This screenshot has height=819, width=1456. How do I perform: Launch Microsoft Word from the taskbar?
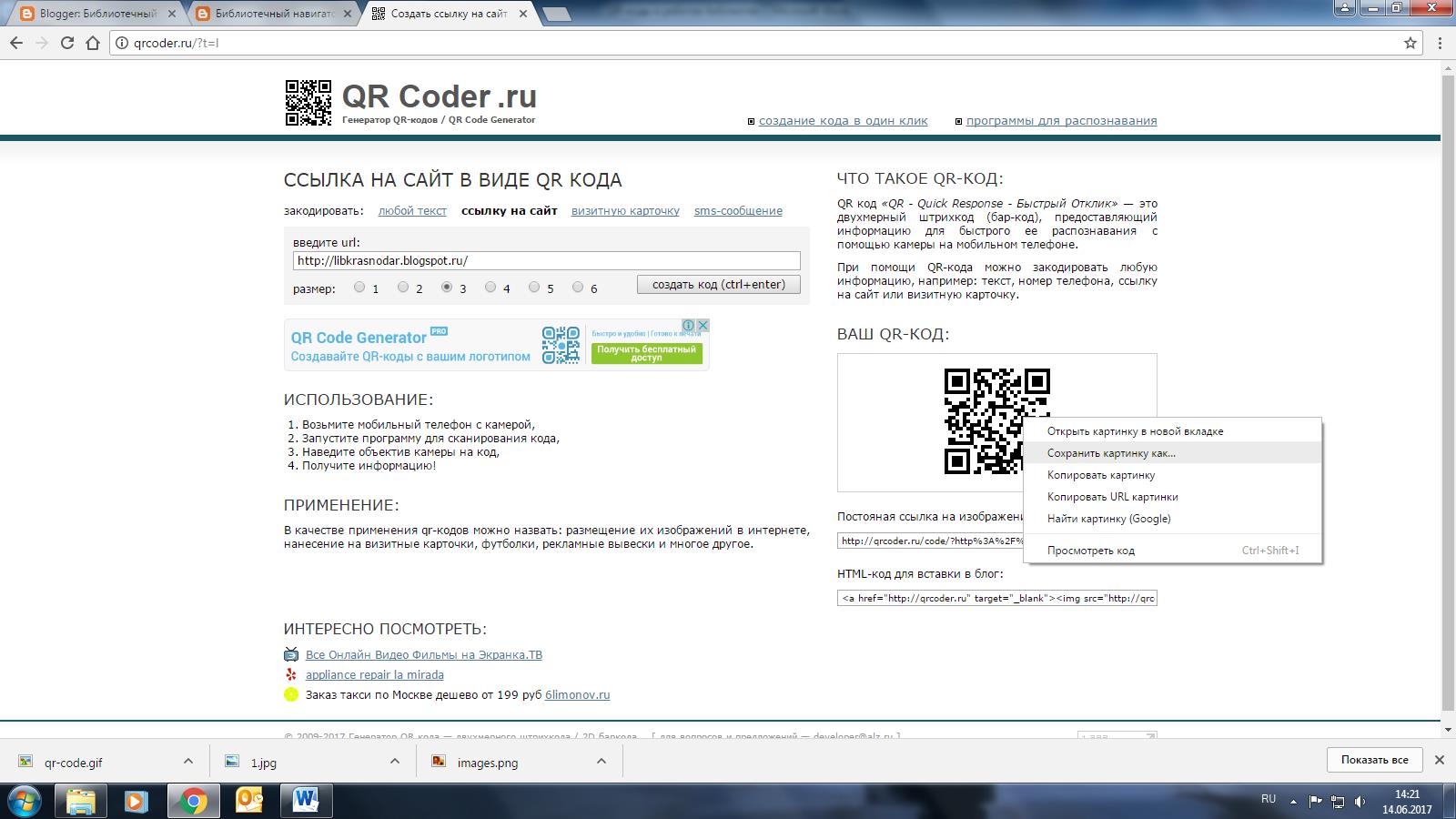(307, 802)
